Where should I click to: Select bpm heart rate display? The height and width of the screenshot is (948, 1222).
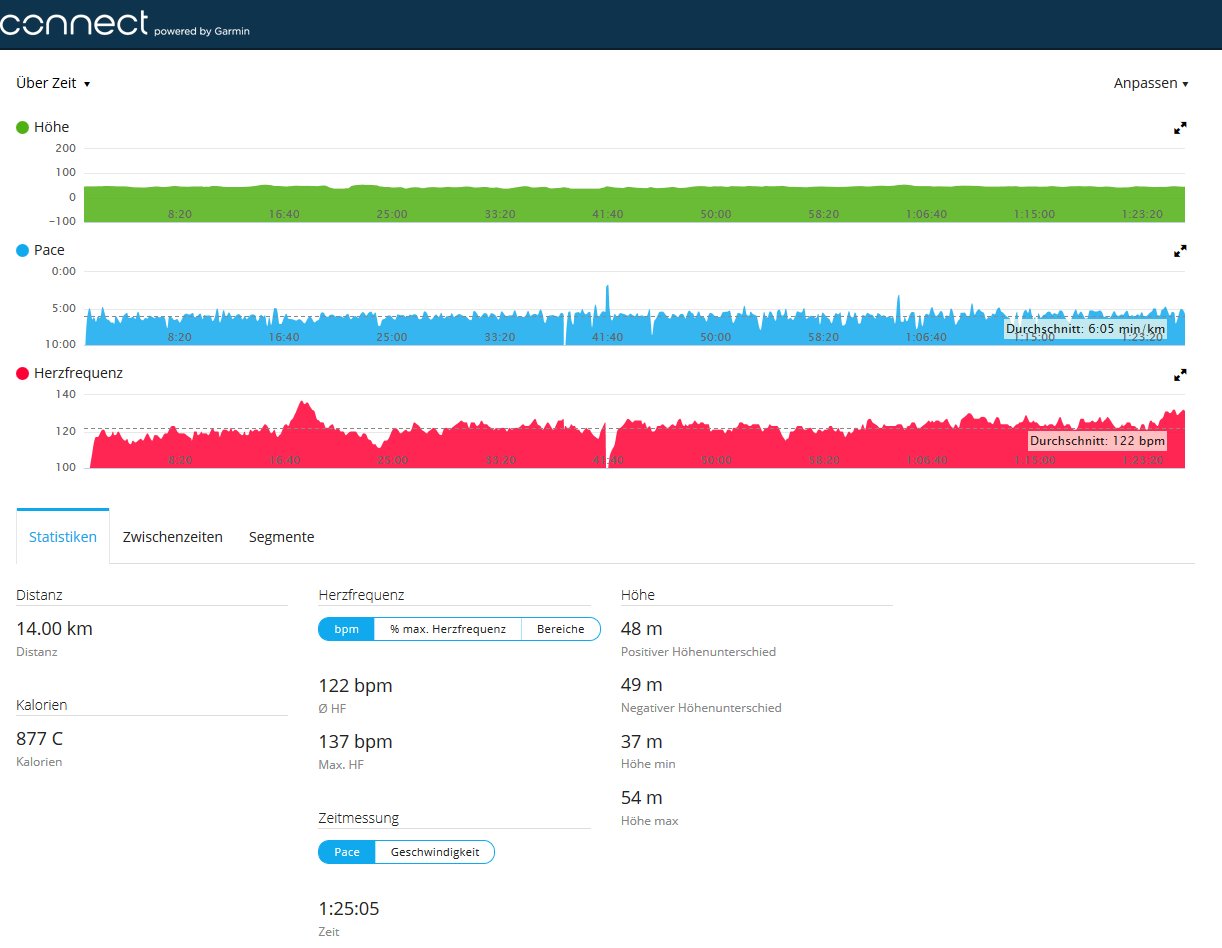pos(346,629)
